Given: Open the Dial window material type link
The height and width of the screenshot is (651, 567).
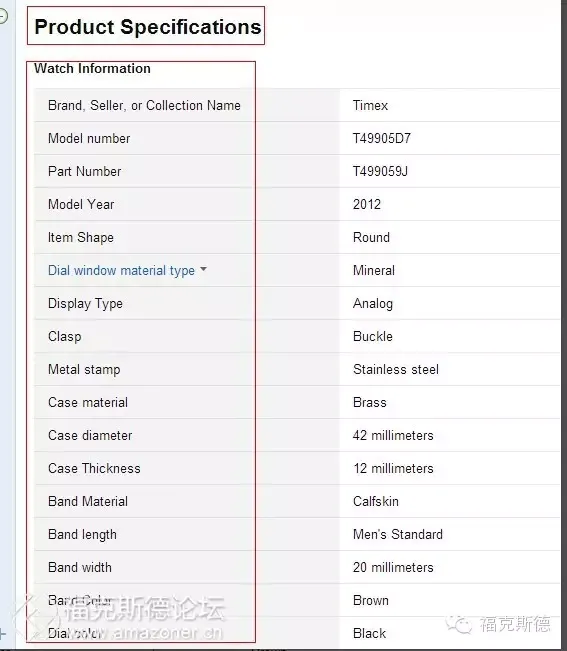Looking at the screenshot, I should coord(121,270).
